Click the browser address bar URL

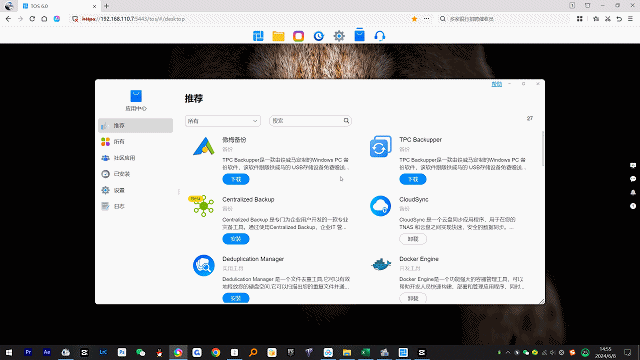click(133, 19)
